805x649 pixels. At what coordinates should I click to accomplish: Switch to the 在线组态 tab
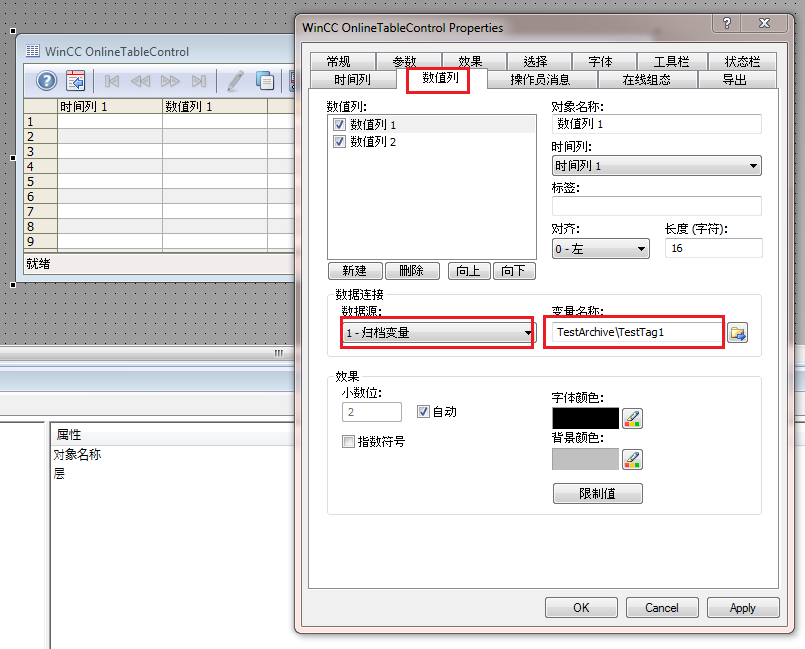[647, 80]
